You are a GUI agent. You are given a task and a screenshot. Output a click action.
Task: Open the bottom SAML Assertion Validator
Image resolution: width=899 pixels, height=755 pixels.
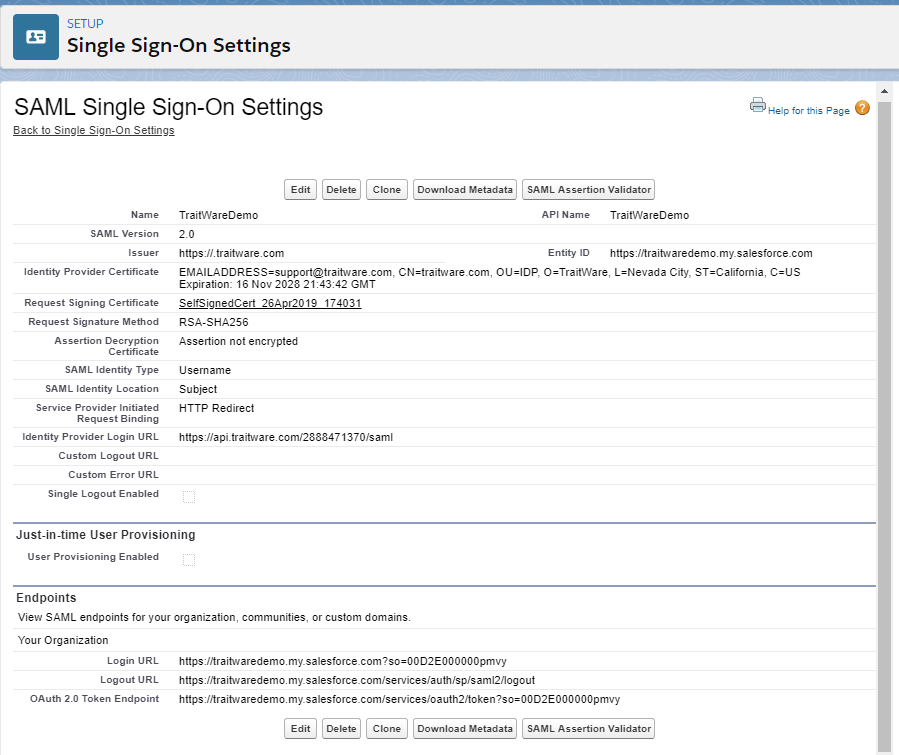588,729
